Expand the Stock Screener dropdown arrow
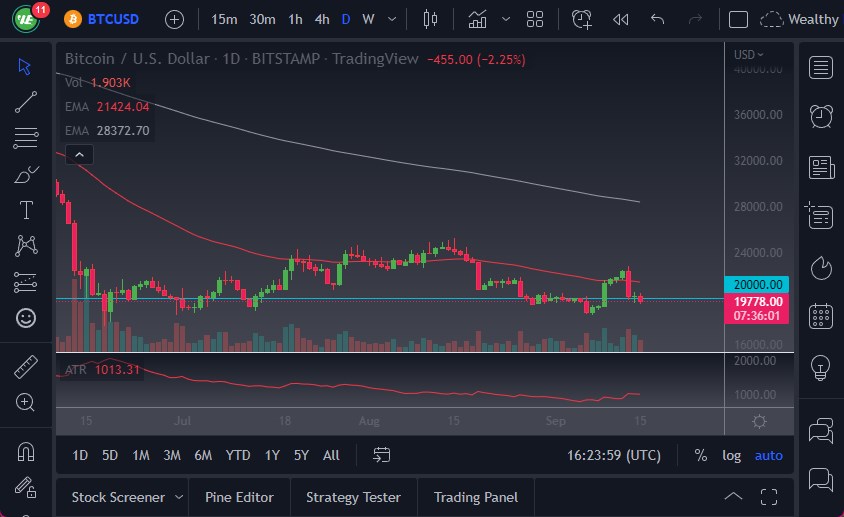 [179, 497]
